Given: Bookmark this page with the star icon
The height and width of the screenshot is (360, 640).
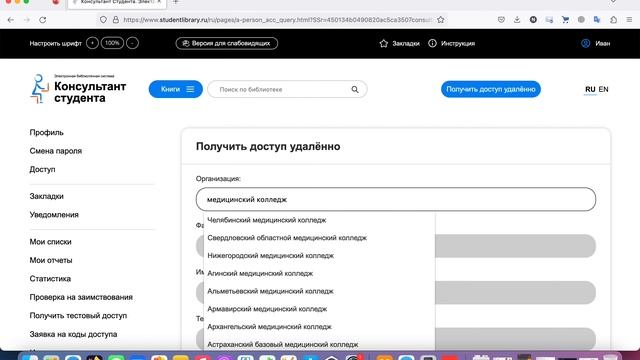Looking at the screenshot, I should pyautogui.click(x=440, y=20).
